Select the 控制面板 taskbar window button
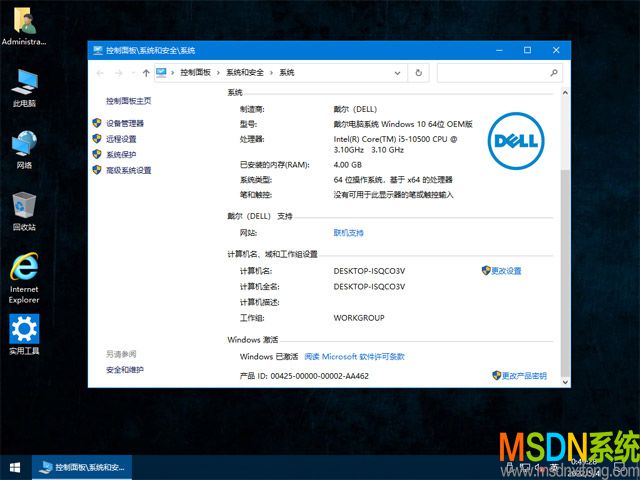Viewport: 640px width, 480px height. [x=82, y=467]
